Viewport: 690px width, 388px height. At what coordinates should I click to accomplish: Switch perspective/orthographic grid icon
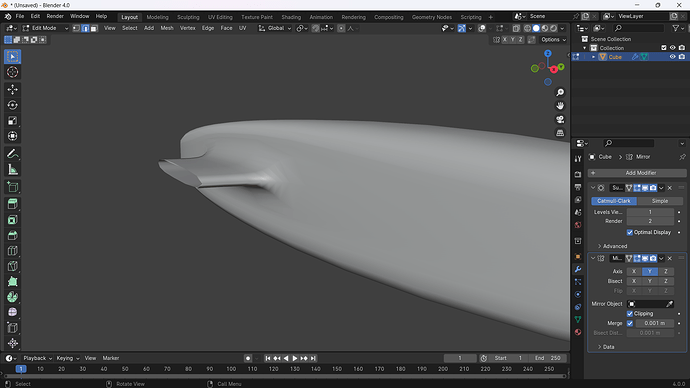560,133
